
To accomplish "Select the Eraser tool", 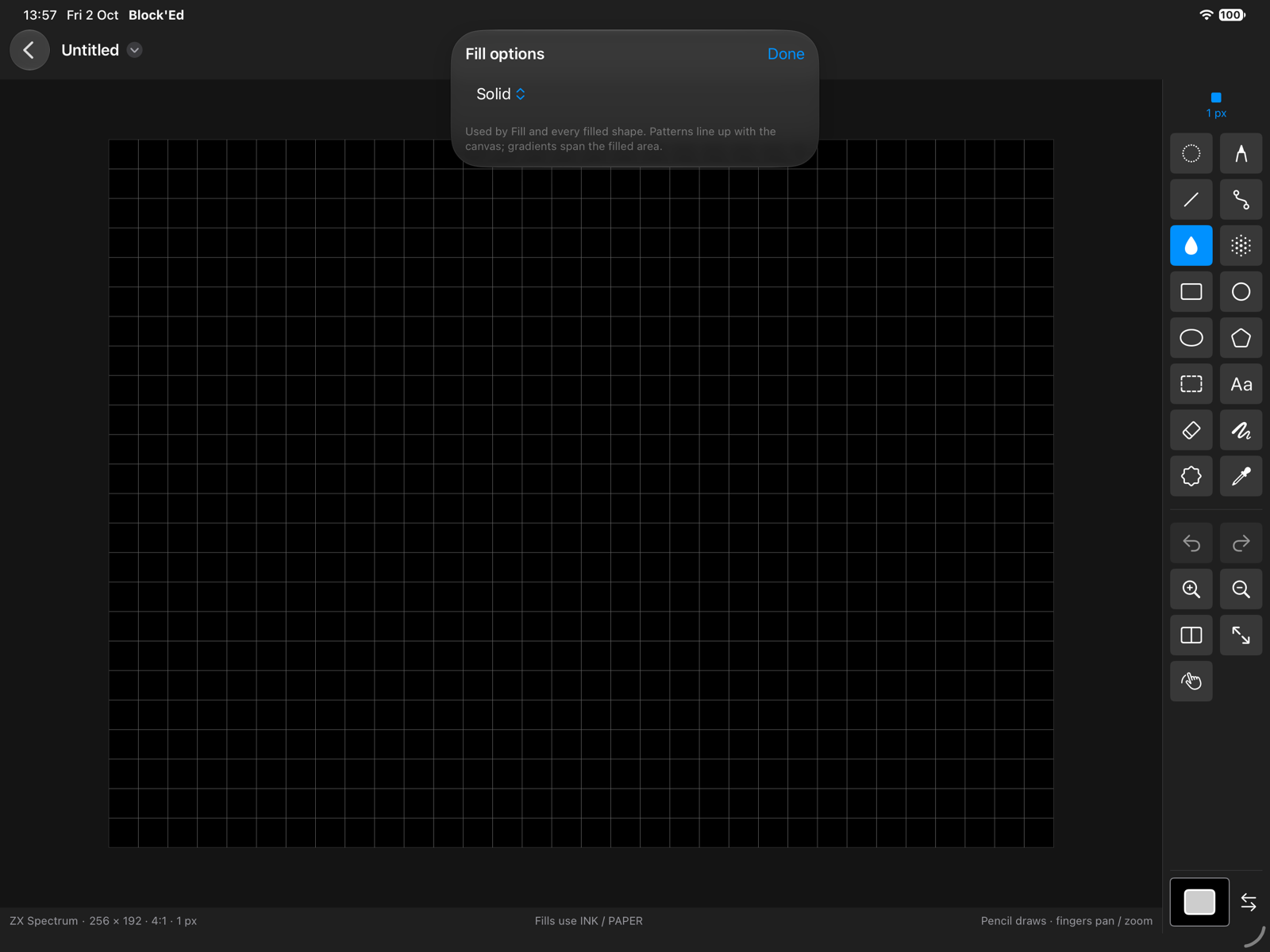I will pyautogui.click(x=1191, y=430).
